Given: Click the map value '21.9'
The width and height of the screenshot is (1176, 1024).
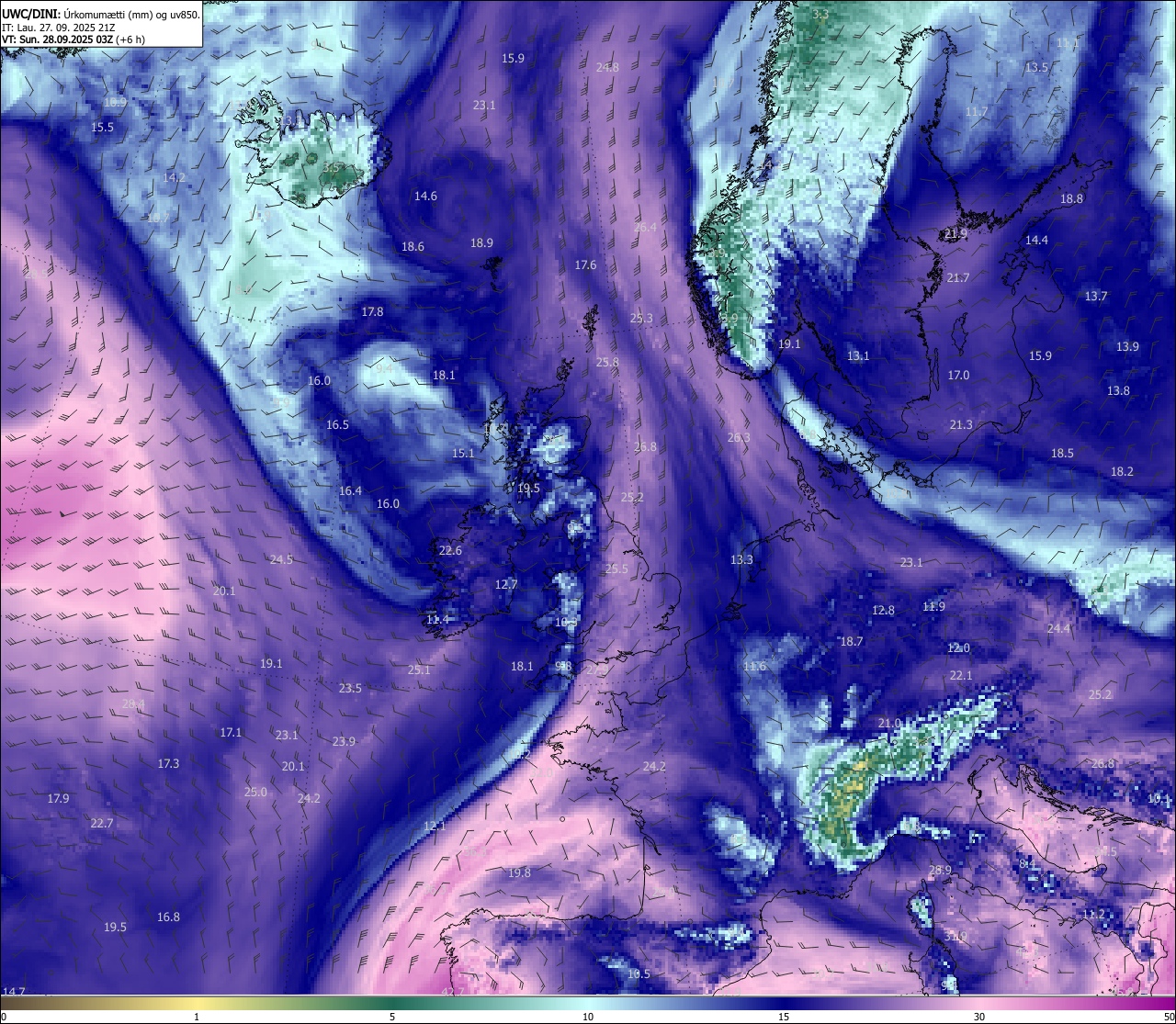Looking at the screenshot, I should pyautogui.click(x=955, y=234).
